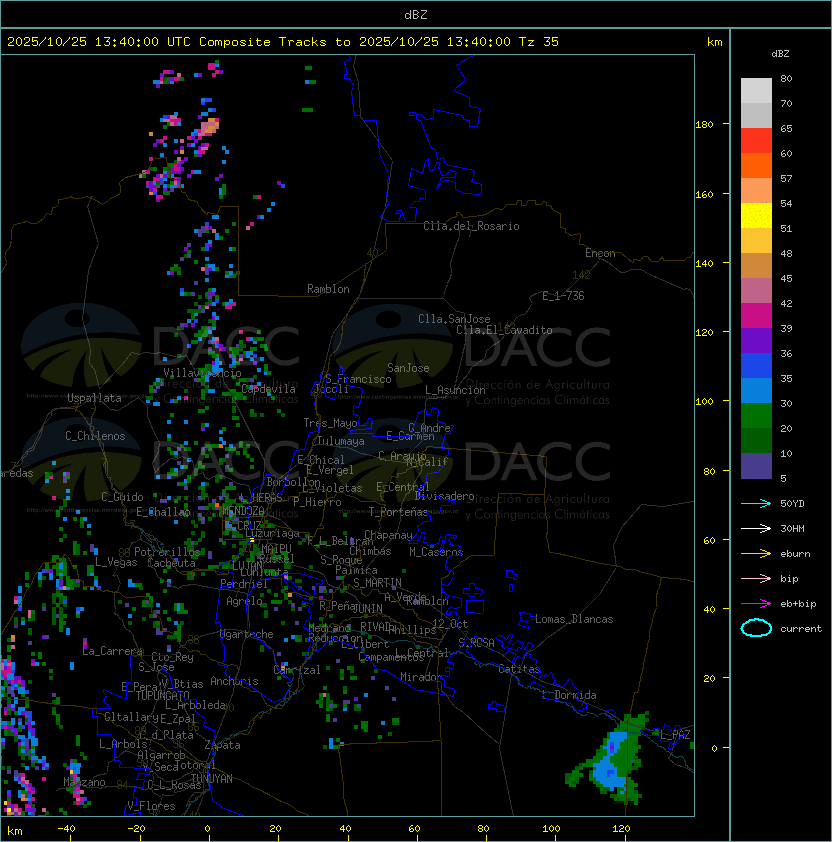The image size is (832, 842).
Task: Click the green-blue storm cell near L_PAZ
Action: pyautogui.click(x=612, y=758)
